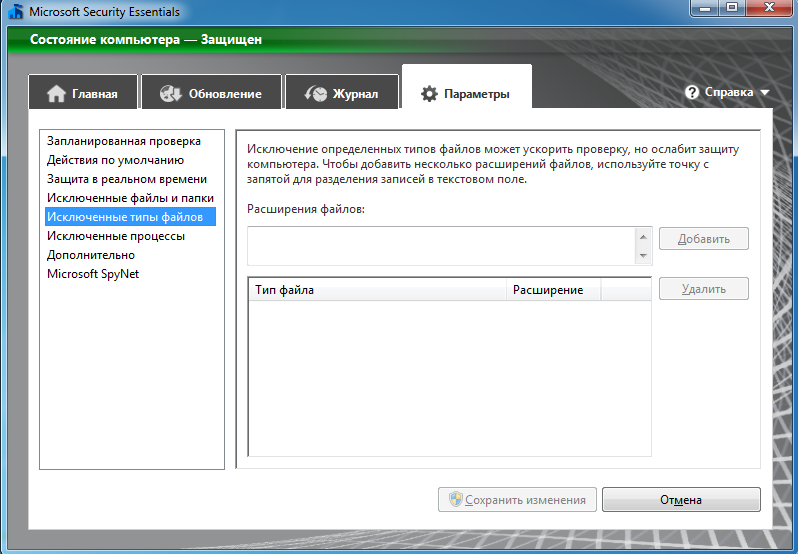Open Защита в реальном времени settings

pyautogui.click(x=127, y=179)
